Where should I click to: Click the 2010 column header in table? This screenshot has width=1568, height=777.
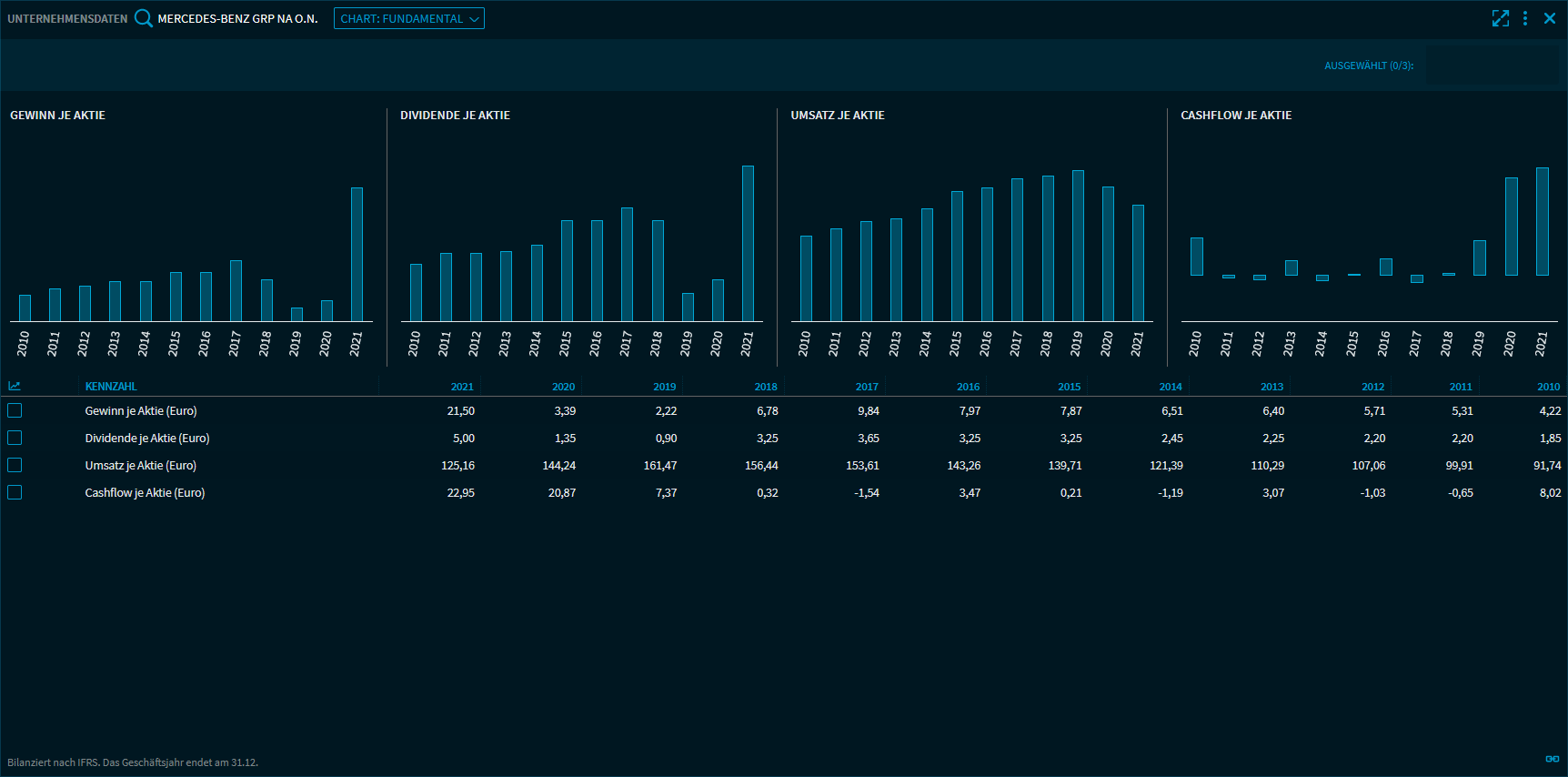click(x=1548, y=387)
